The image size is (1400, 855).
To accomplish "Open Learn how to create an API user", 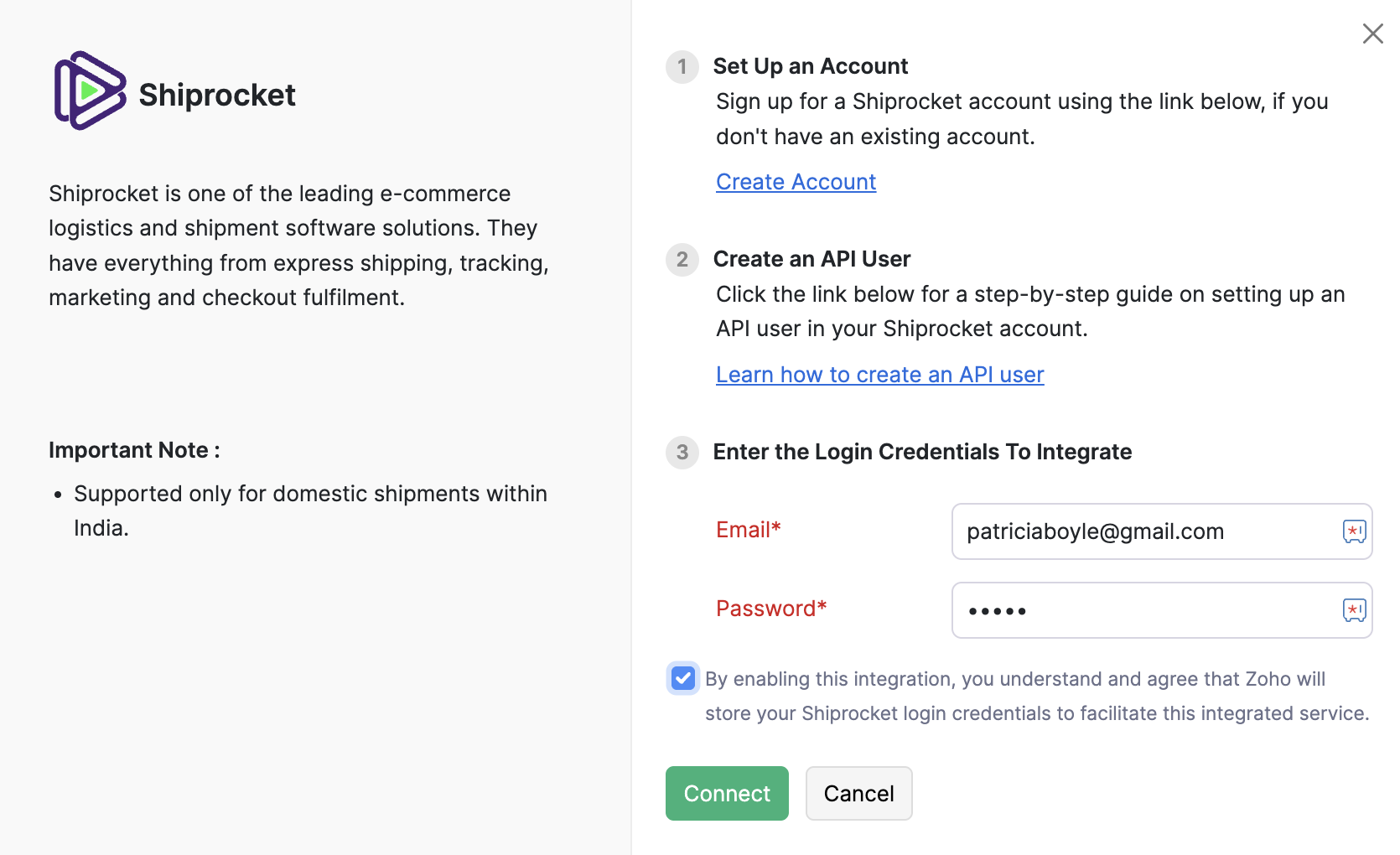I will (879, 375).
